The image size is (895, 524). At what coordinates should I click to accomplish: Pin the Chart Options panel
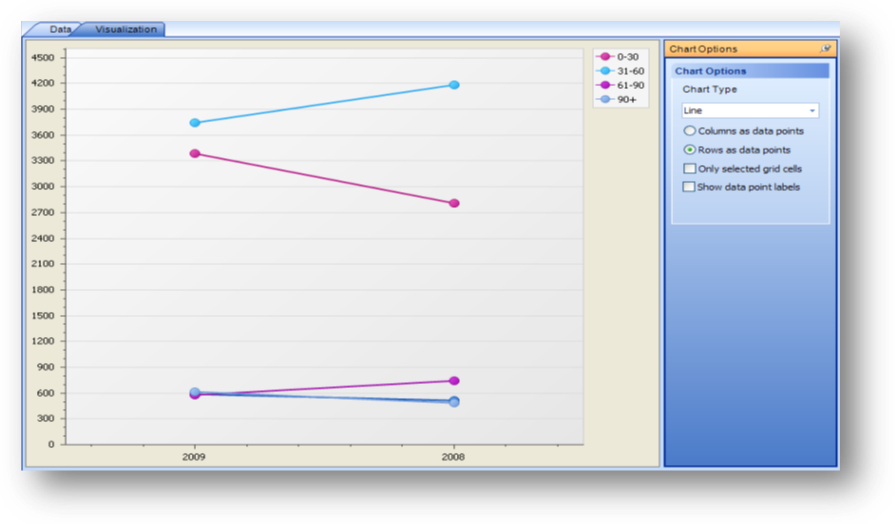[x=825, y=49]
